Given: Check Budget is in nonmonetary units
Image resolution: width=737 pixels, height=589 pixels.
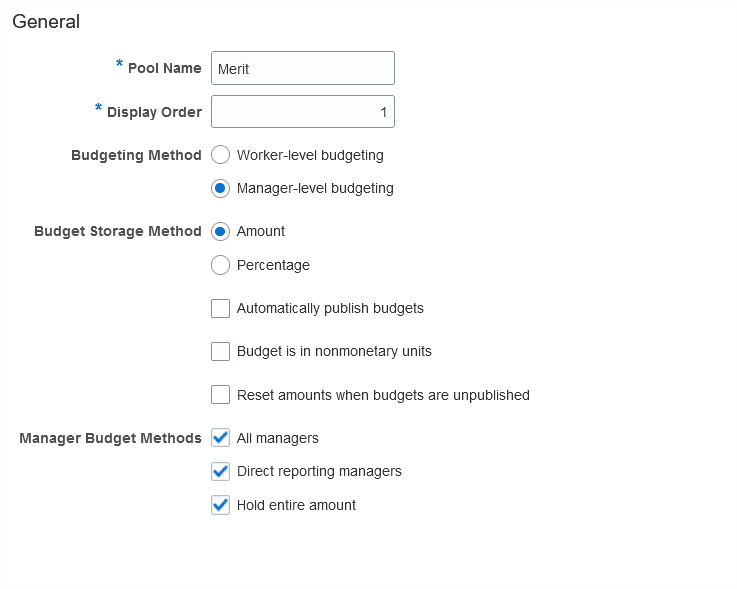Looking at the screenshot, I should [x=221, y=351].
